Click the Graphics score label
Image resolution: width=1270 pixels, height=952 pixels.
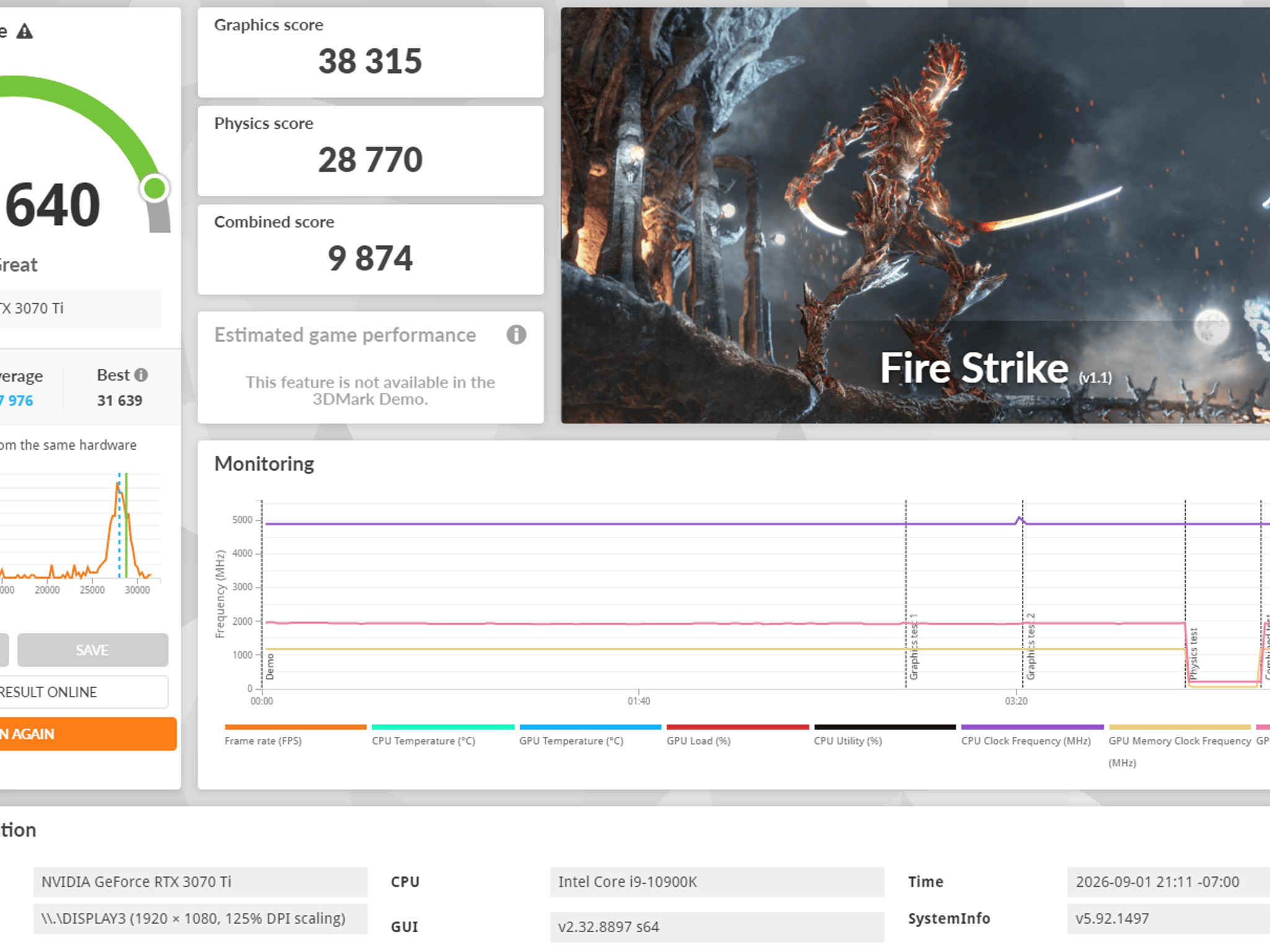pos(269,25)
